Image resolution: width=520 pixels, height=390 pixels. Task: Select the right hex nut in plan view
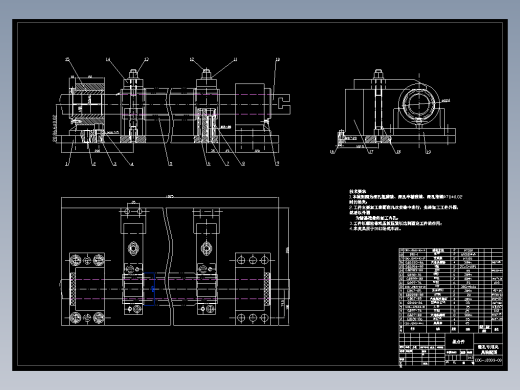coord(206,248)
